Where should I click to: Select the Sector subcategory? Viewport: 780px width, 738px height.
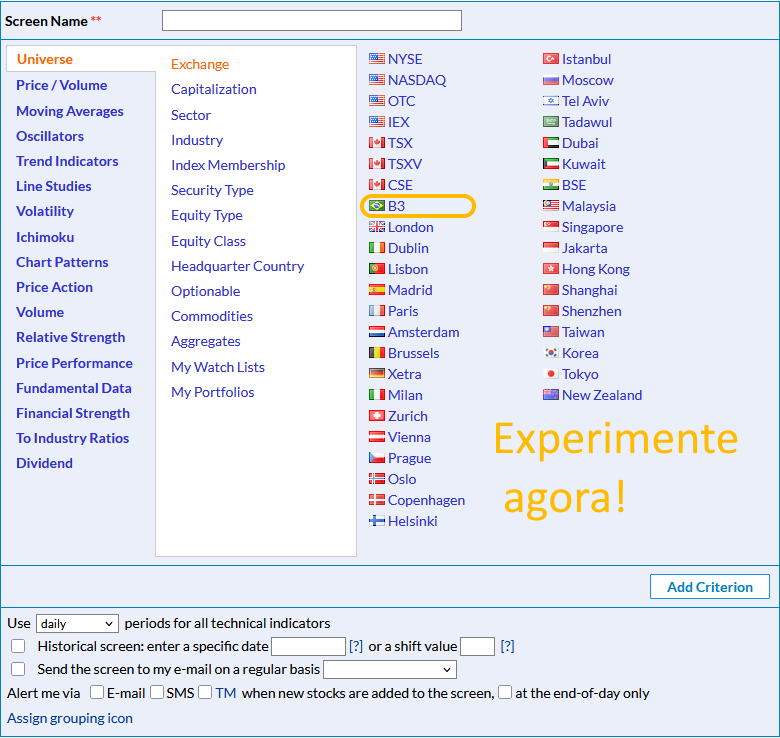click(191, 115)
